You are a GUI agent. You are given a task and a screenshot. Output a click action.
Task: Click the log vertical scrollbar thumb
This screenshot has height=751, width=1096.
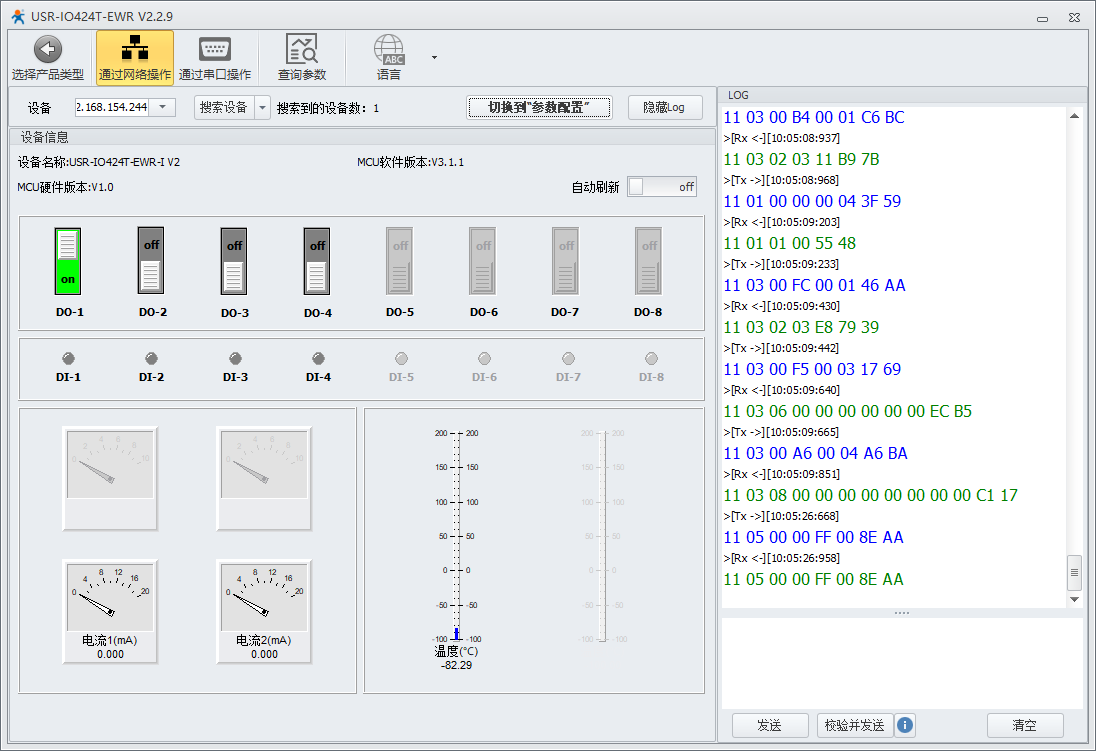[x=1074, y=573]
